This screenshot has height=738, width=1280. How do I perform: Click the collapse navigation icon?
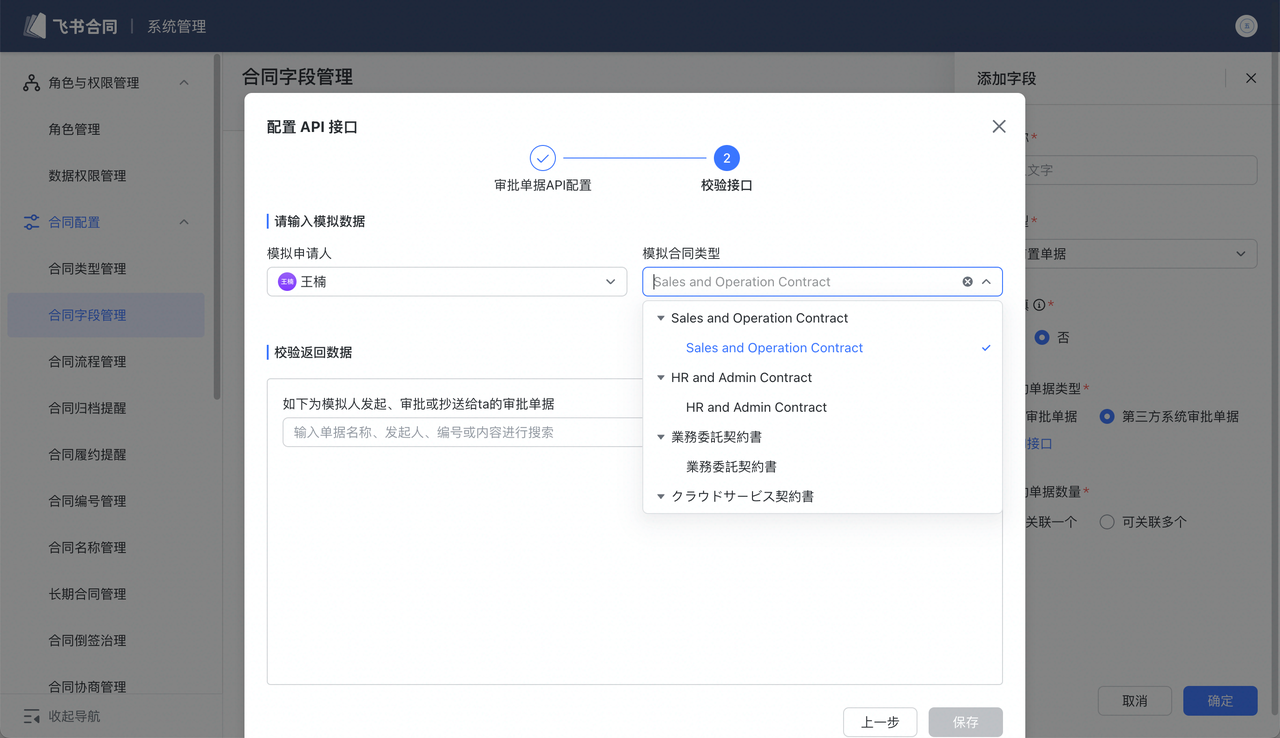31,716
